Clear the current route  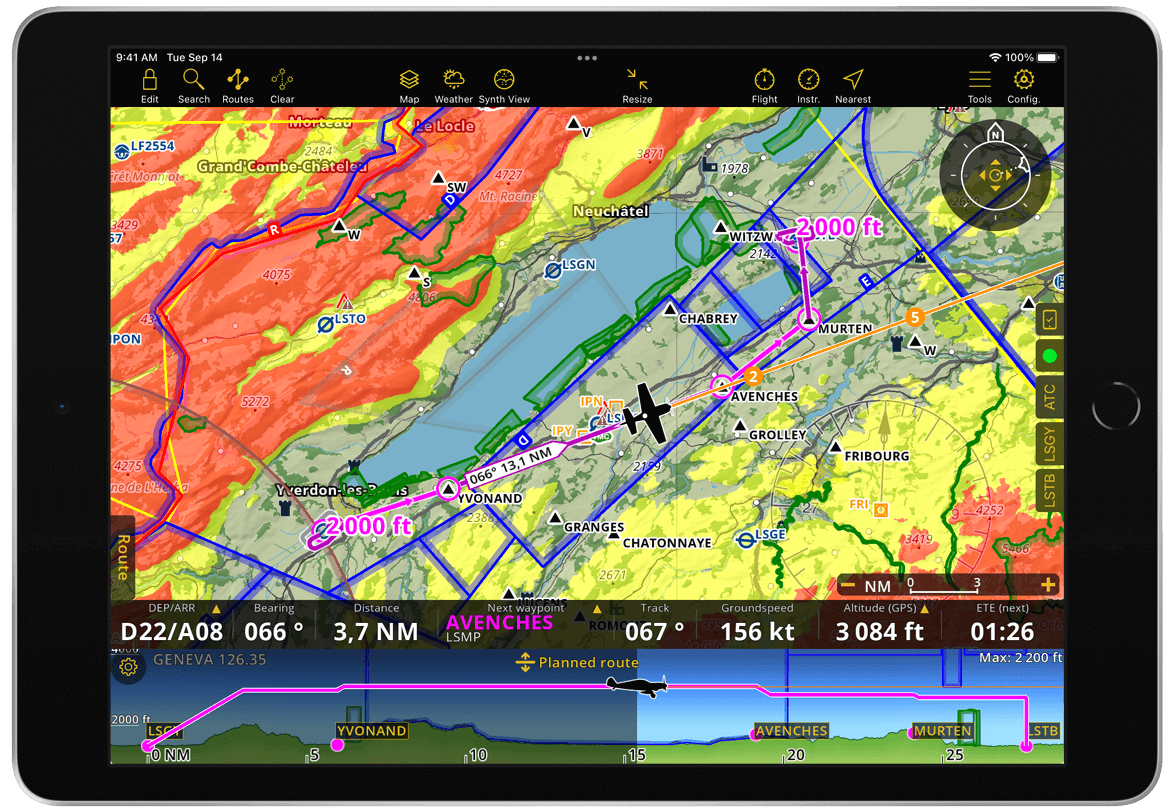pyautogui.click(x=282, y=85)
